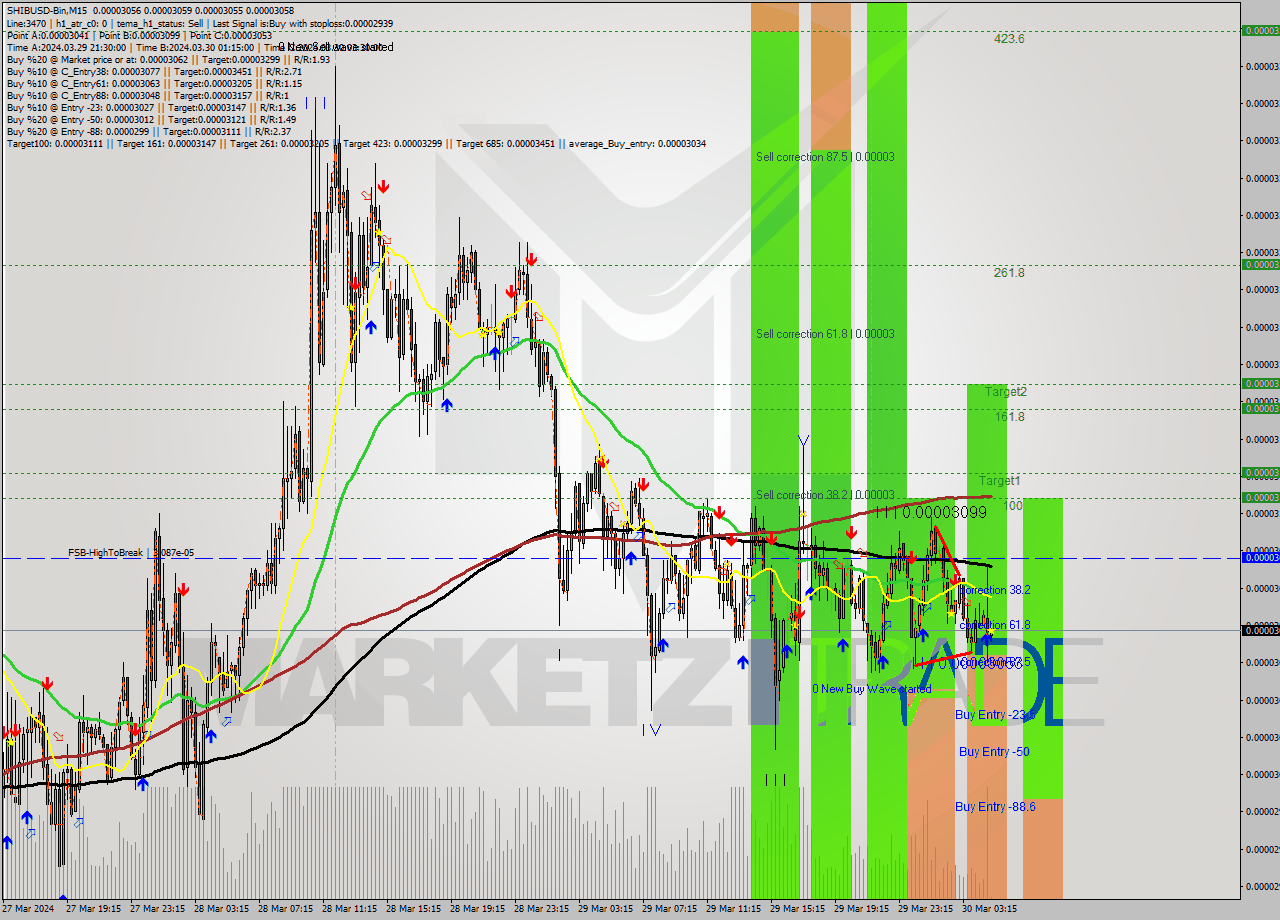
Task: Select the 'Buy Entry -50' label
Action: coord(994,752)
